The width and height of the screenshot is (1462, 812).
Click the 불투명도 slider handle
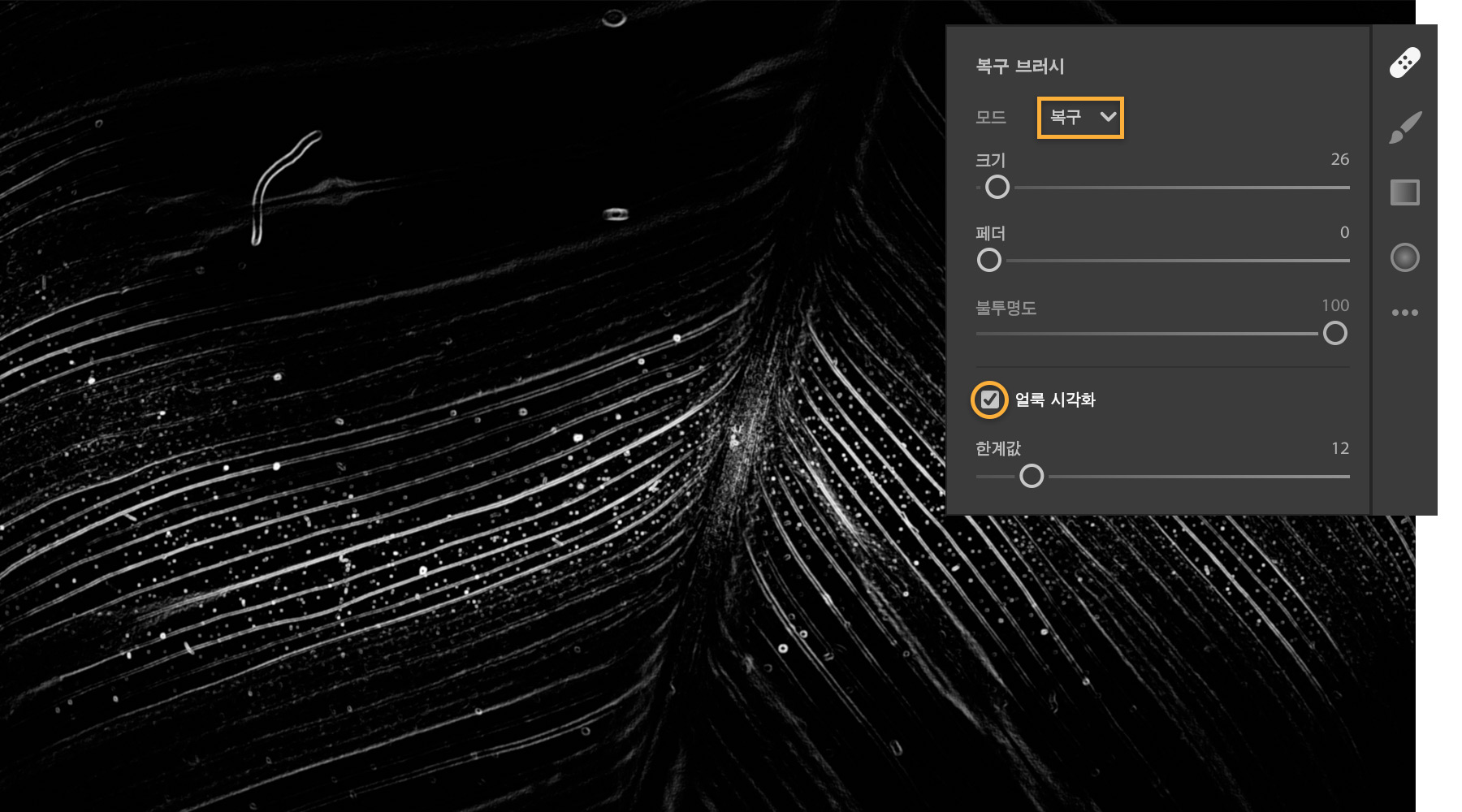click(1334, 334)
